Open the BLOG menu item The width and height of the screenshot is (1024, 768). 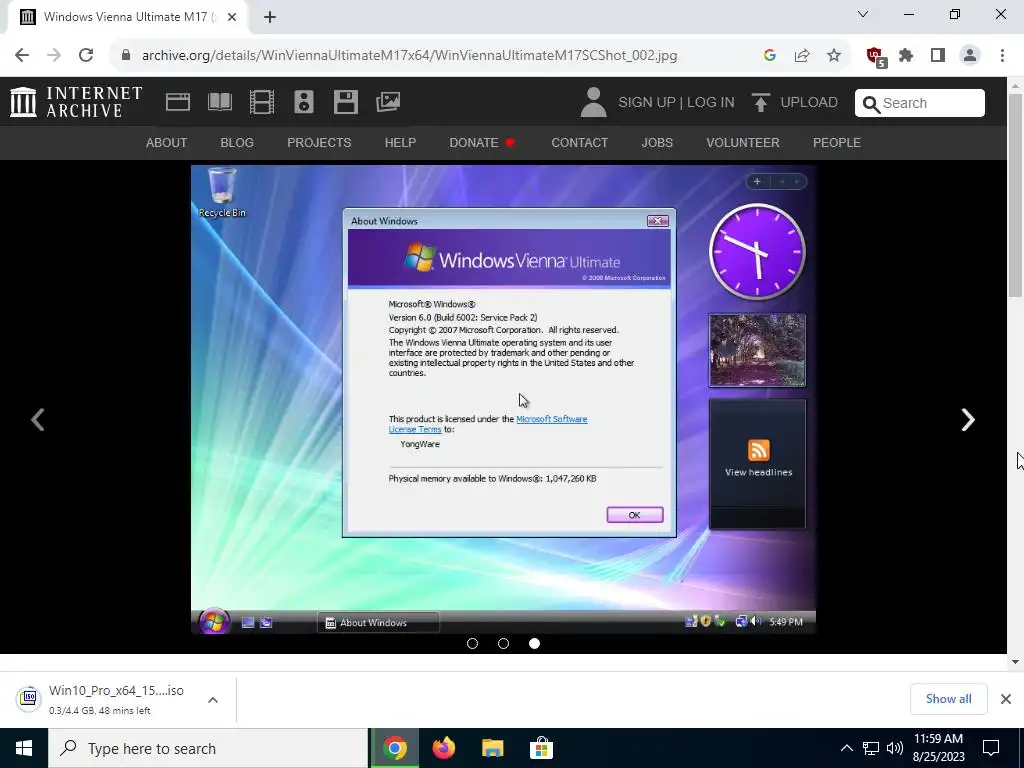[237, 142]
